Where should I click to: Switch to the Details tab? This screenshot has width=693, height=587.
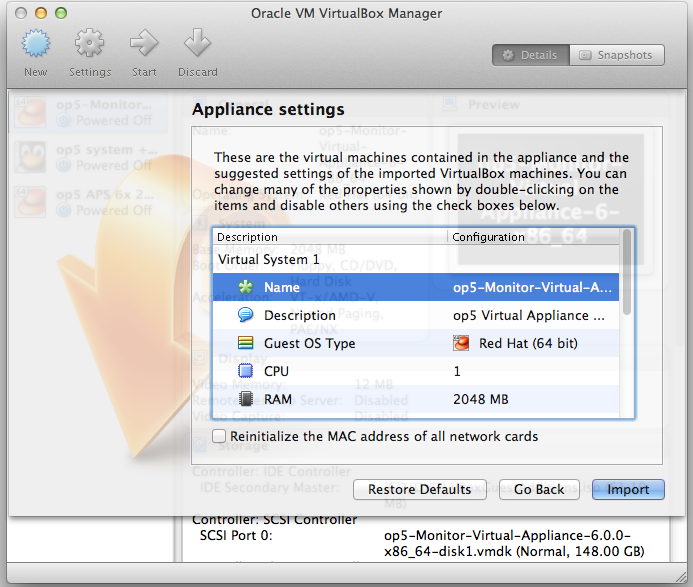pyautogui.click(x=530, y=55)
